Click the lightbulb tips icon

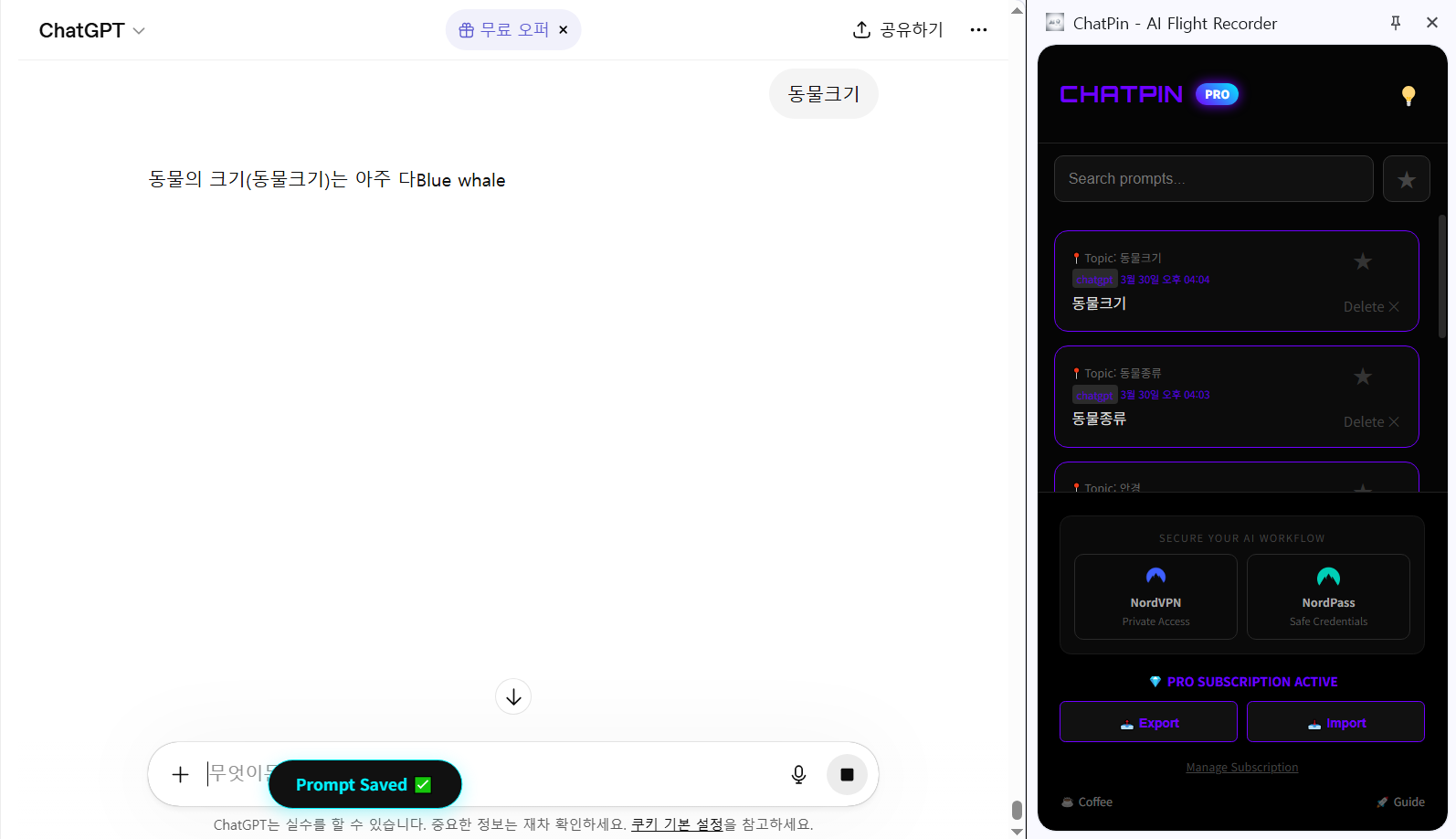point(1409,96)
